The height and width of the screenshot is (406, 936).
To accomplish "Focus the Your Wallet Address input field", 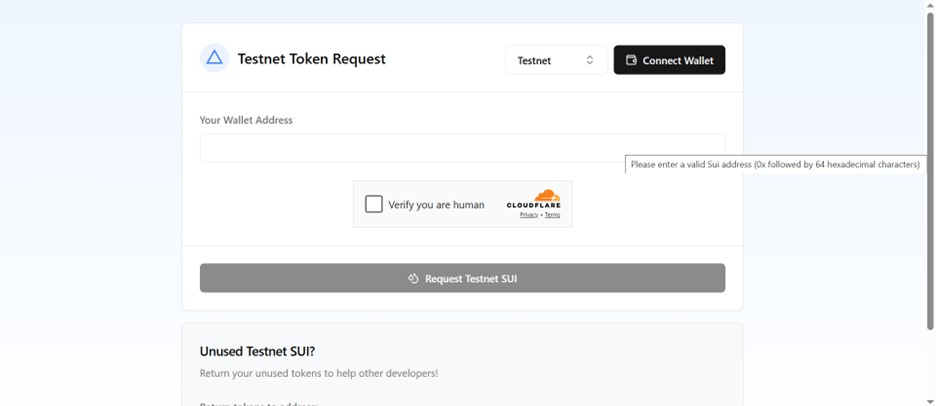I will point(463,148).
